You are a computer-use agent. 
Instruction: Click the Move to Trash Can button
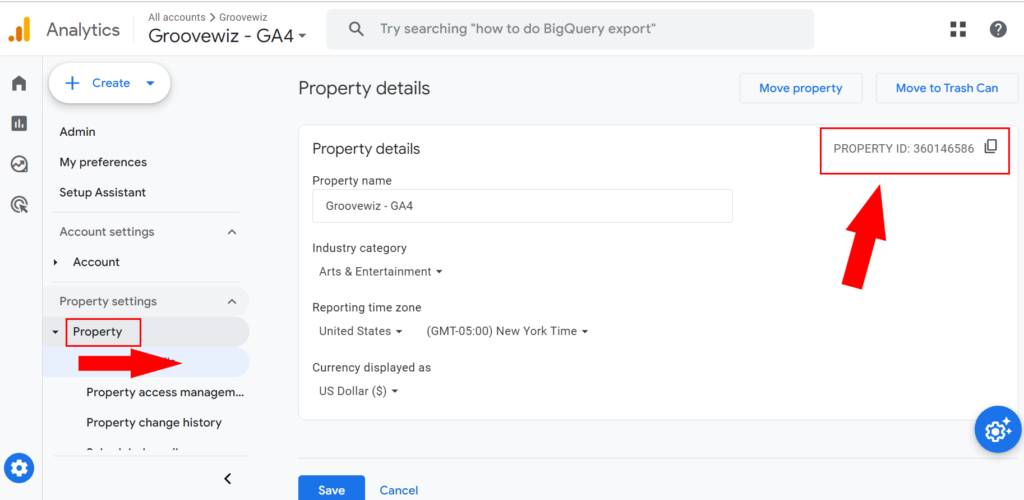947,88
